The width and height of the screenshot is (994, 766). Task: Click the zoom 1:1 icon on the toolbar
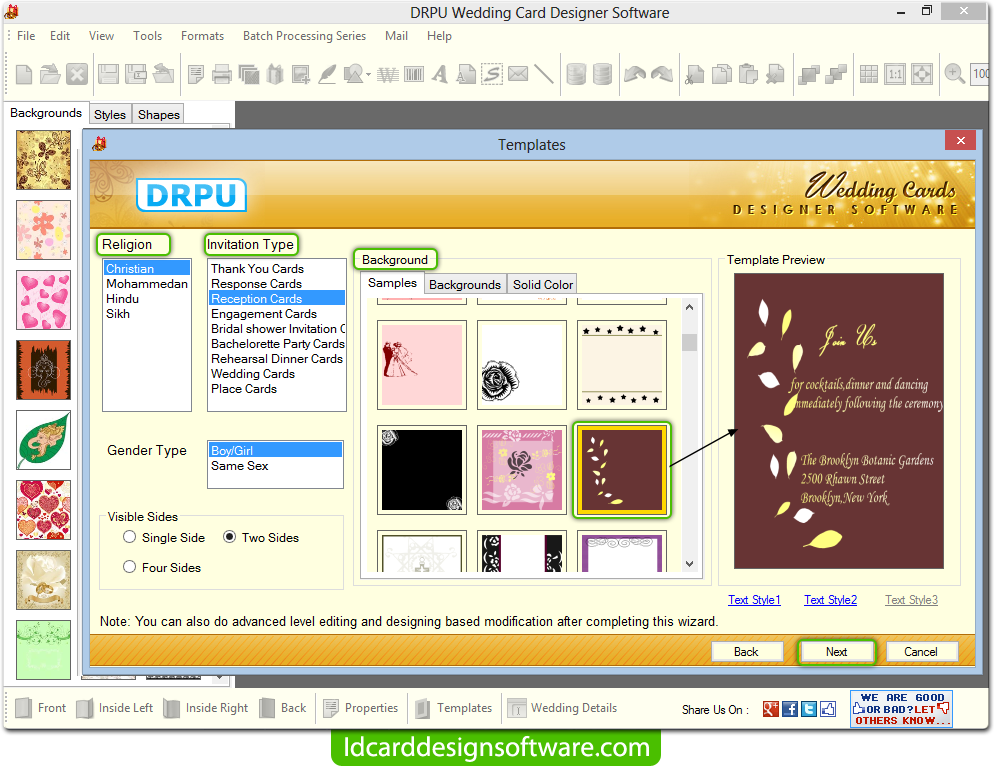[896, 73]
